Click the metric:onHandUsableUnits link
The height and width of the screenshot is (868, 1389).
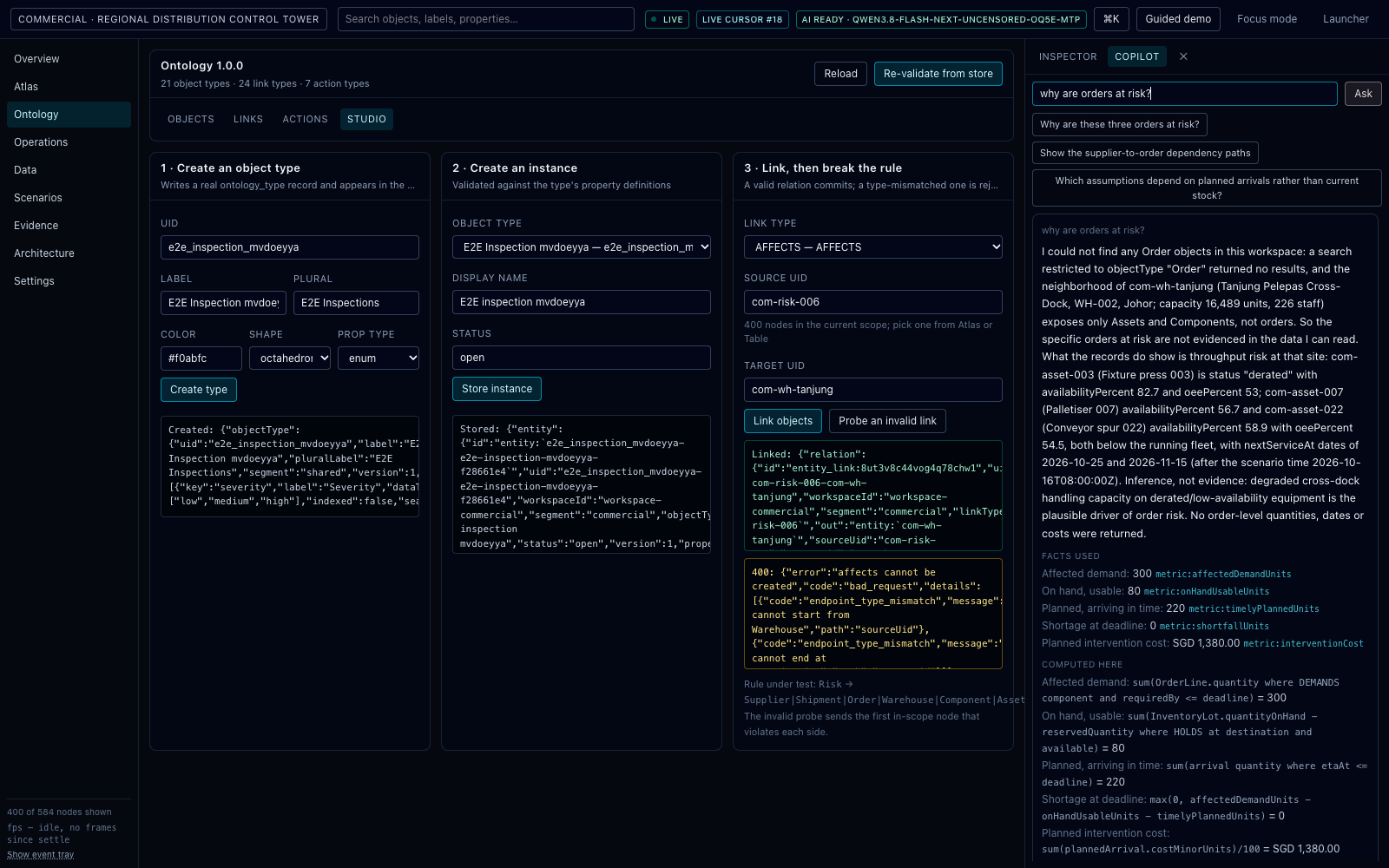click(1207, 592)
